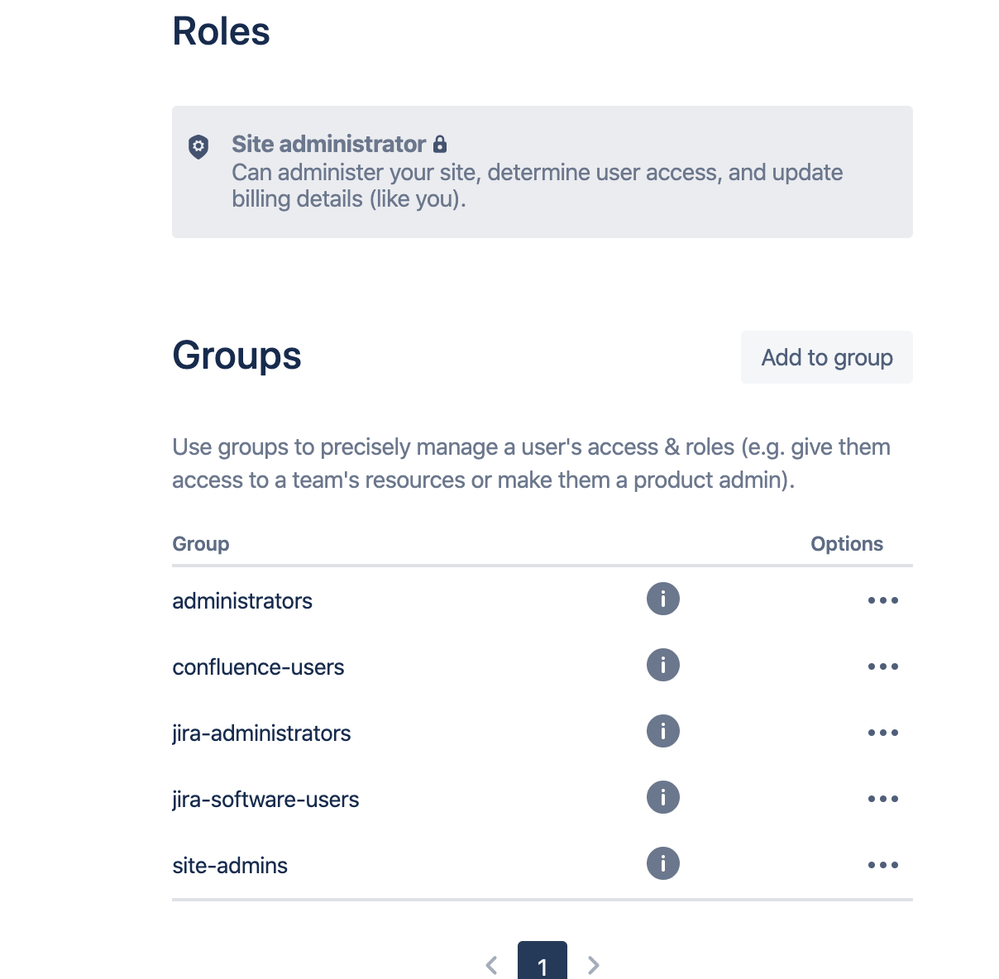The width and height of the screenshot is (999, 979).
Task: Open more options for site-admins
Action: [x=882, y=865]
